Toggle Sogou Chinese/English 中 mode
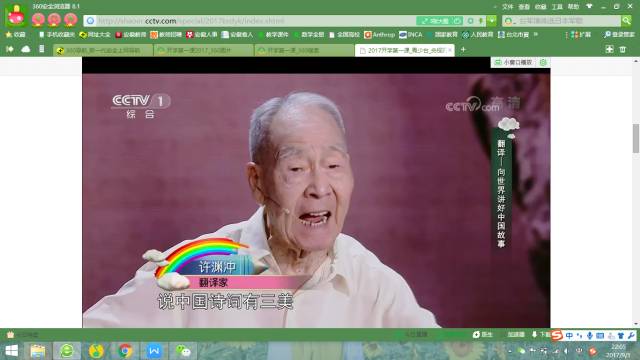Viewport: 640px width, 360px height. [569, 336]
